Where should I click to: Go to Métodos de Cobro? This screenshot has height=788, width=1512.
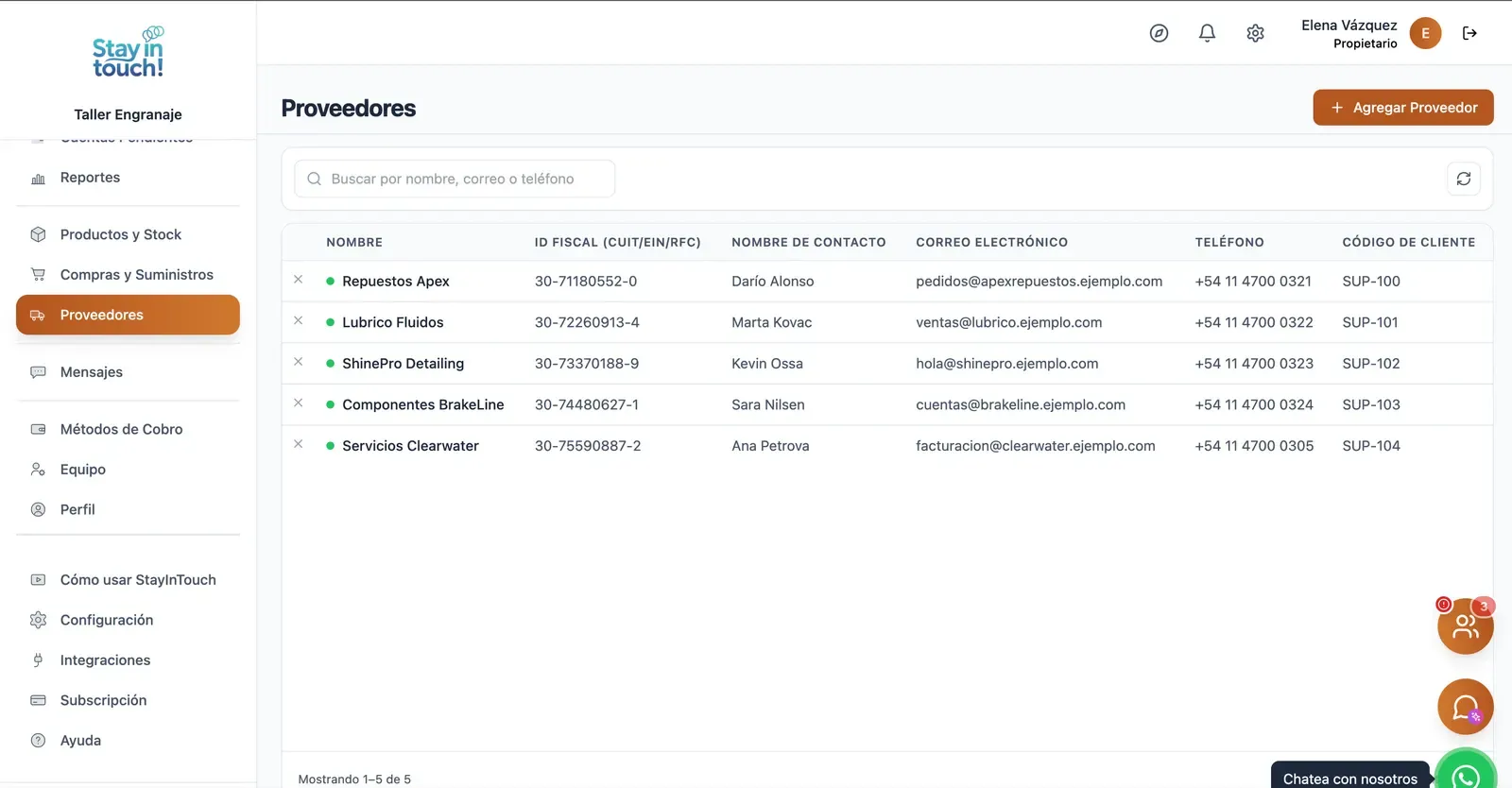pyautogui.click(x=128, y=429)
